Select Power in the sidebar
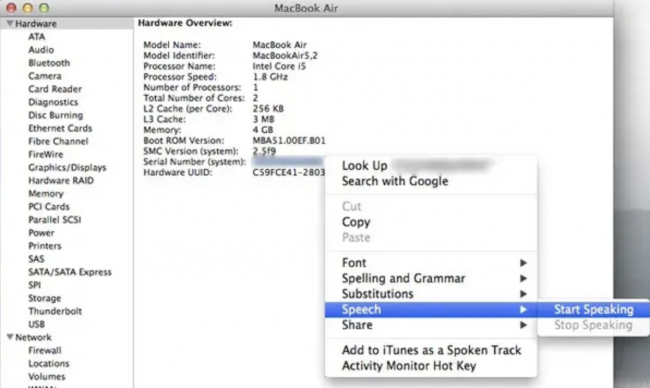 [41, 233]
